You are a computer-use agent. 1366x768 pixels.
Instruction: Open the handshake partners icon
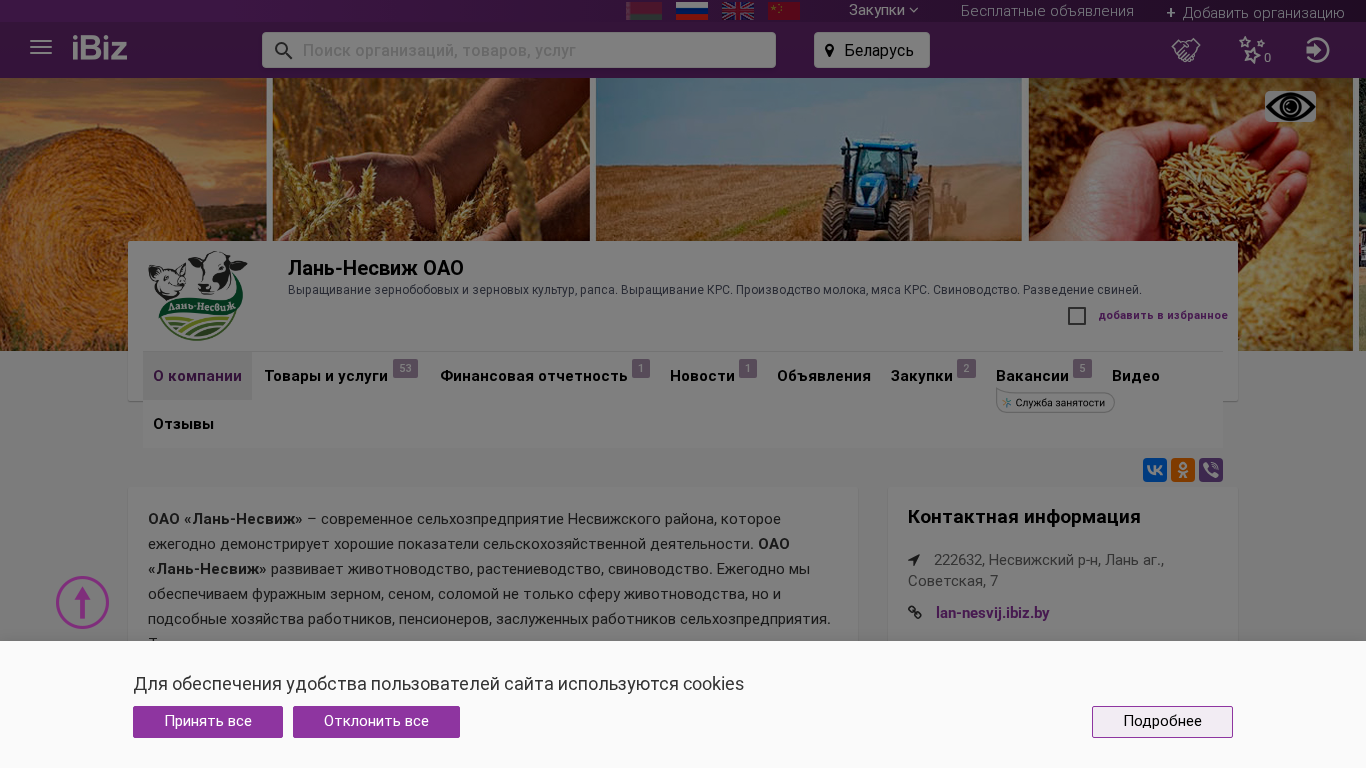pos(1186,50)
